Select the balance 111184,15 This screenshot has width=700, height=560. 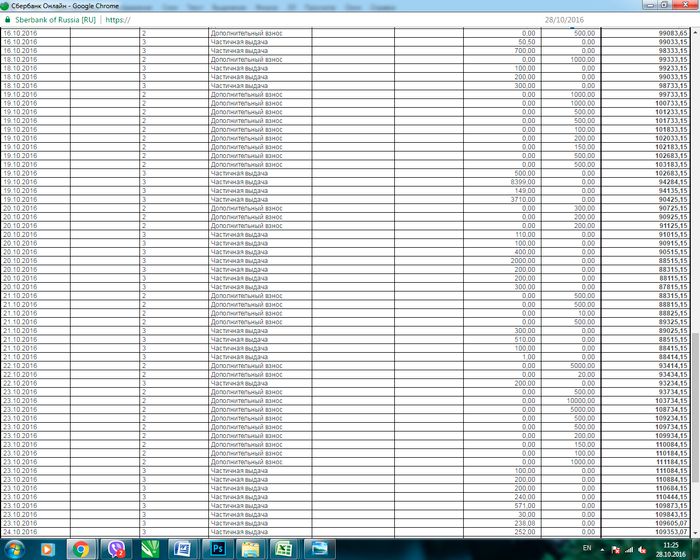(x=671, y=462)
